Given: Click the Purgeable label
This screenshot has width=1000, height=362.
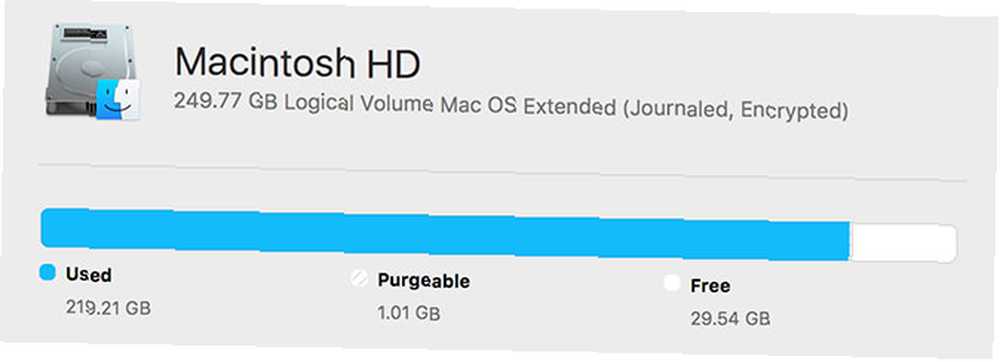Looking at the screenshot, I should tap(423, 280).
